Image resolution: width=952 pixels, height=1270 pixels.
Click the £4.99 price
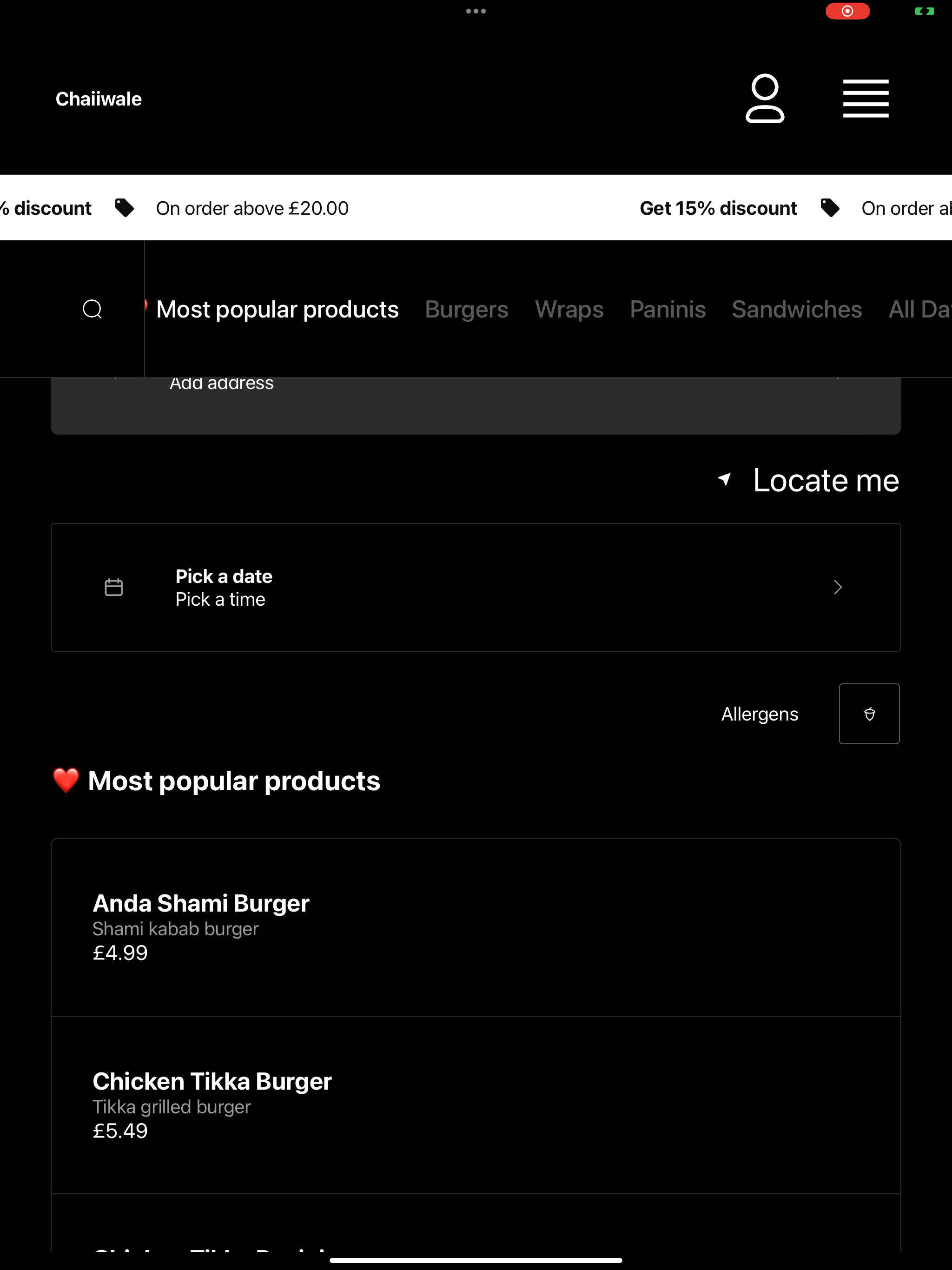[120, 953]
